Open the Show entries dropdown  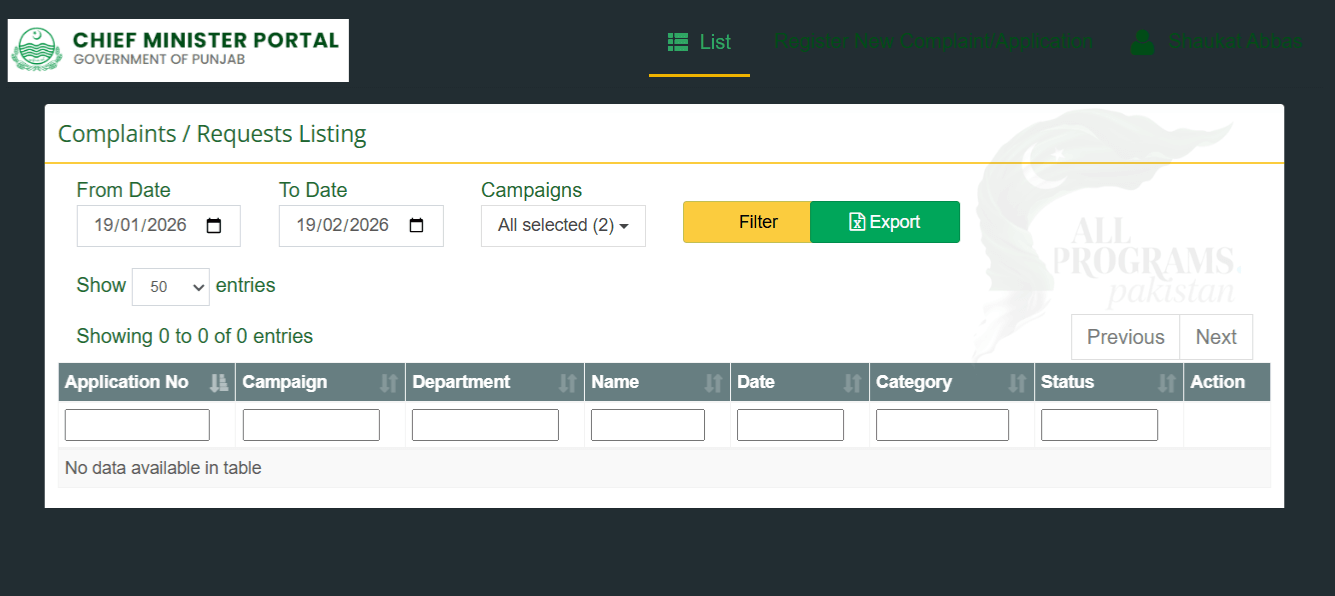point(170,287)
